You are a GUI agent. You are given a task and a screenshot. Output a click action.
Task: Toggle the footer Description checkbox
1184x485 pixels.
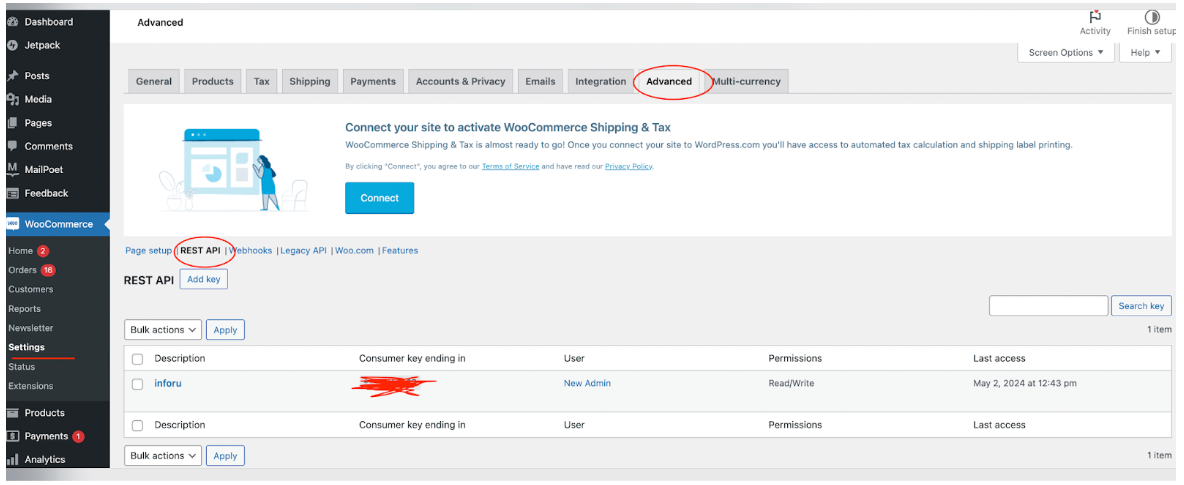(137, 425)
